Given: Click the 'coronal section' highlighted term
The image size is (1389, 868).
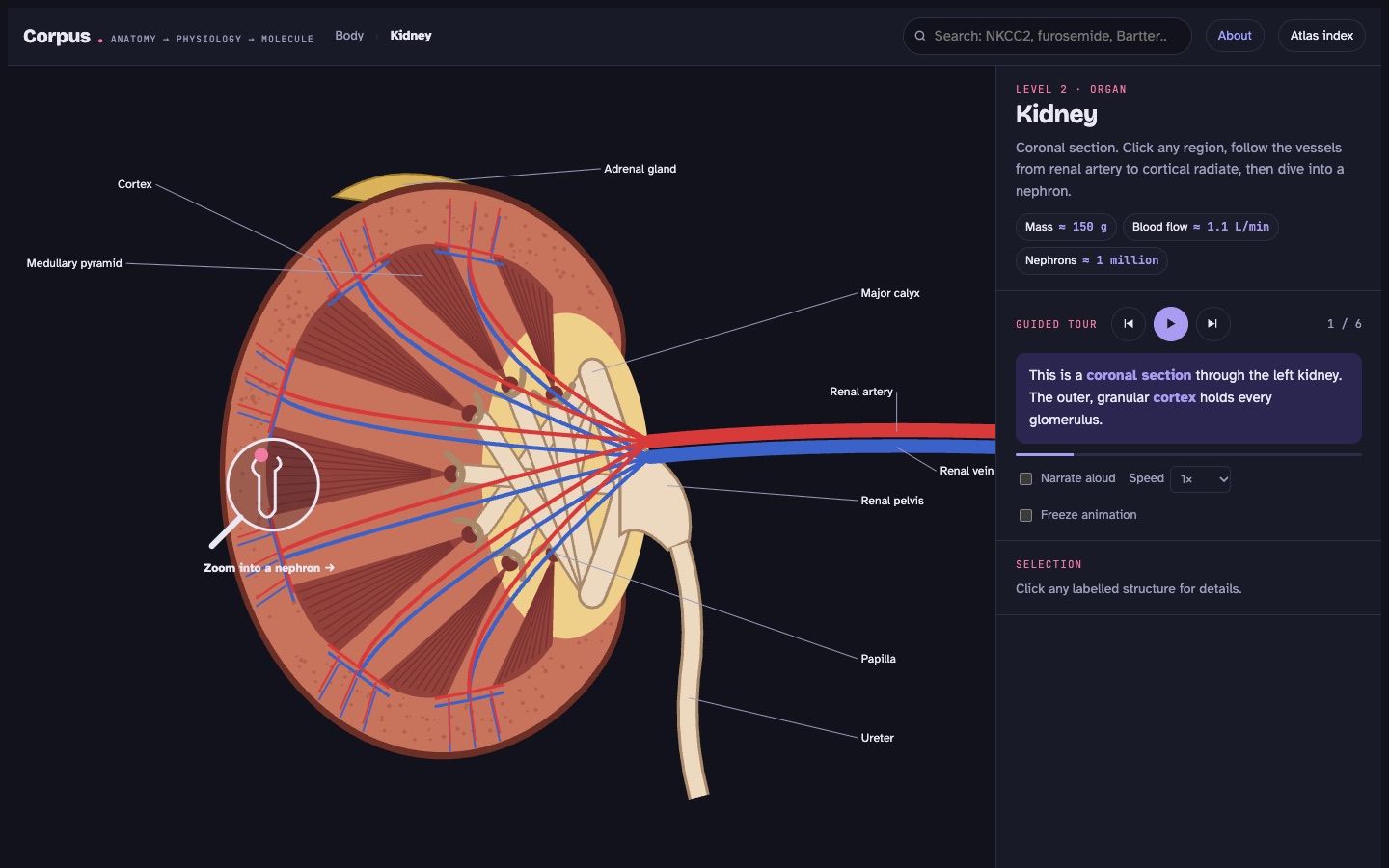Looking at the screenshot, I should [1138, 375].
